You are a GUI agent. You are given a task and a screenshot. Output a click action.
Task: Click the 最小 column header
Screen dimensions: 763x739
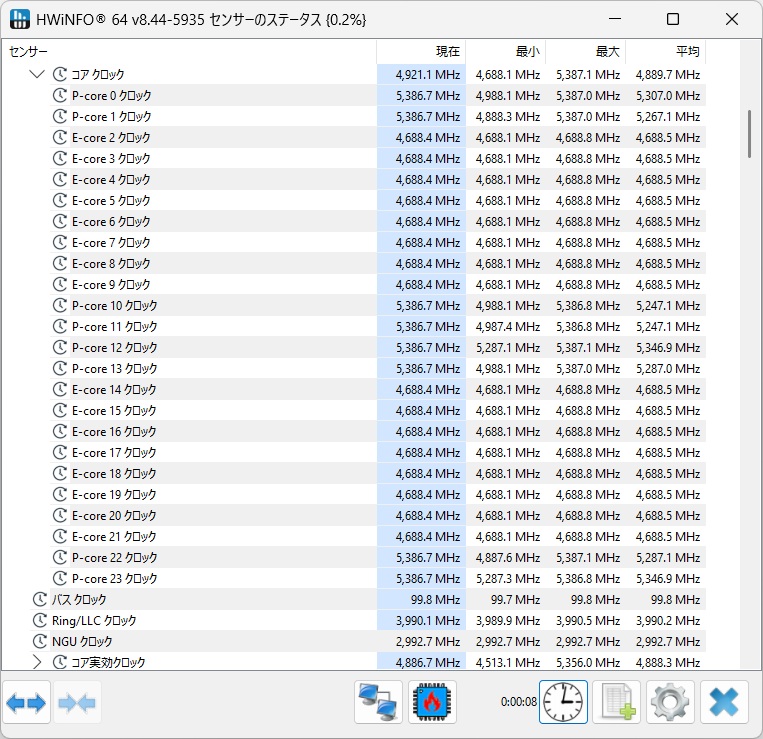click(x=506, y=52)
